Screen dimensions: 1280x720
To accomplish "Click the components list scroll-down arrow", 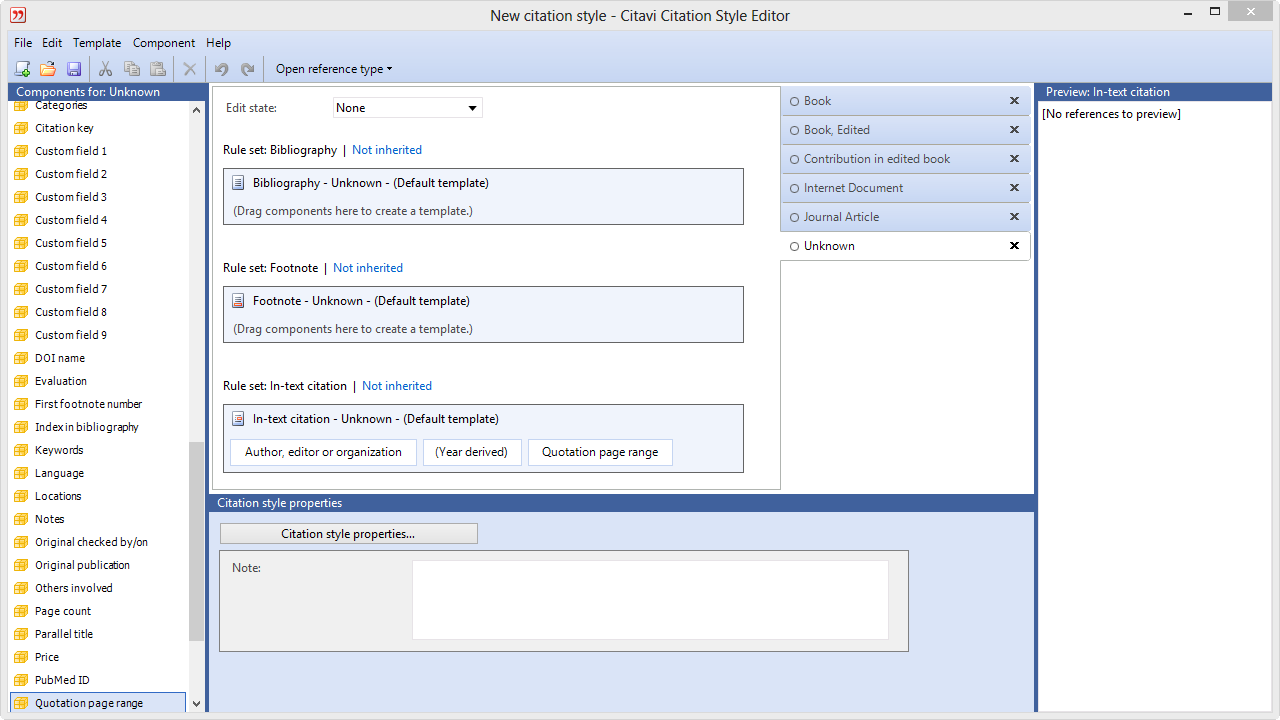I will click(196, 704).
